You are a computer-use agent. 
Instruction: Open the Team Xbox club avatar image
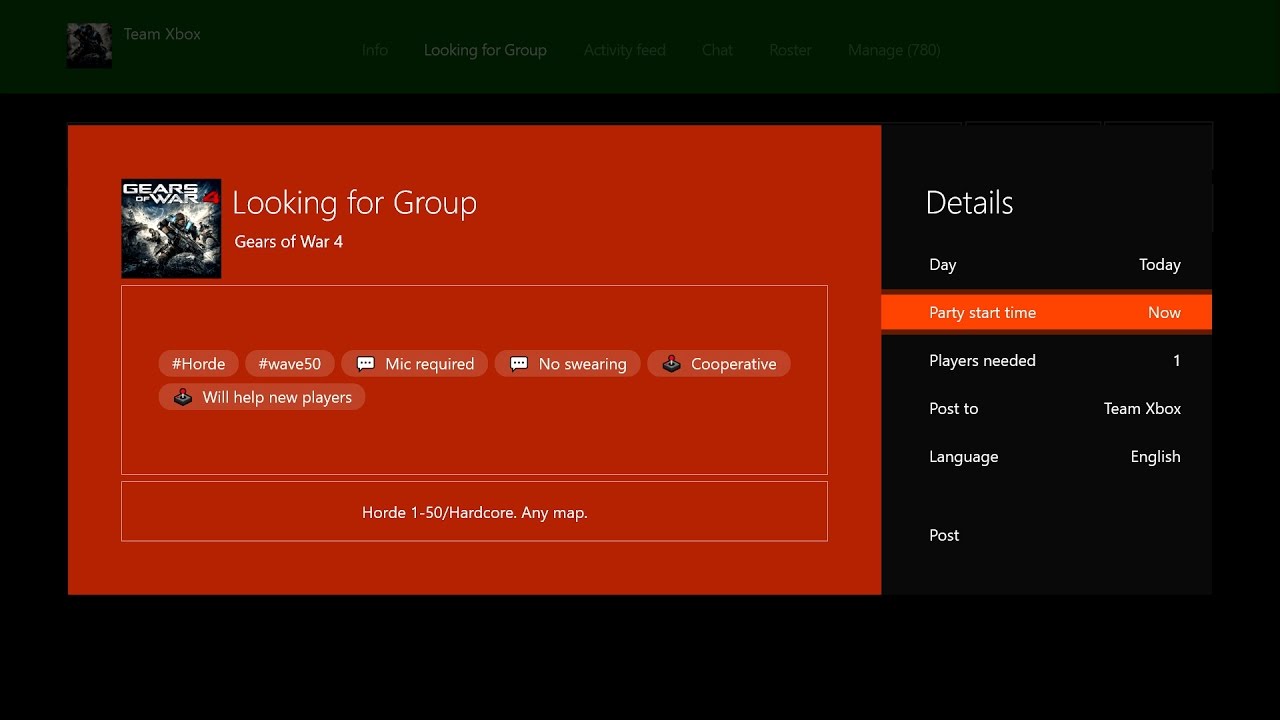click(x=89, y=46)
